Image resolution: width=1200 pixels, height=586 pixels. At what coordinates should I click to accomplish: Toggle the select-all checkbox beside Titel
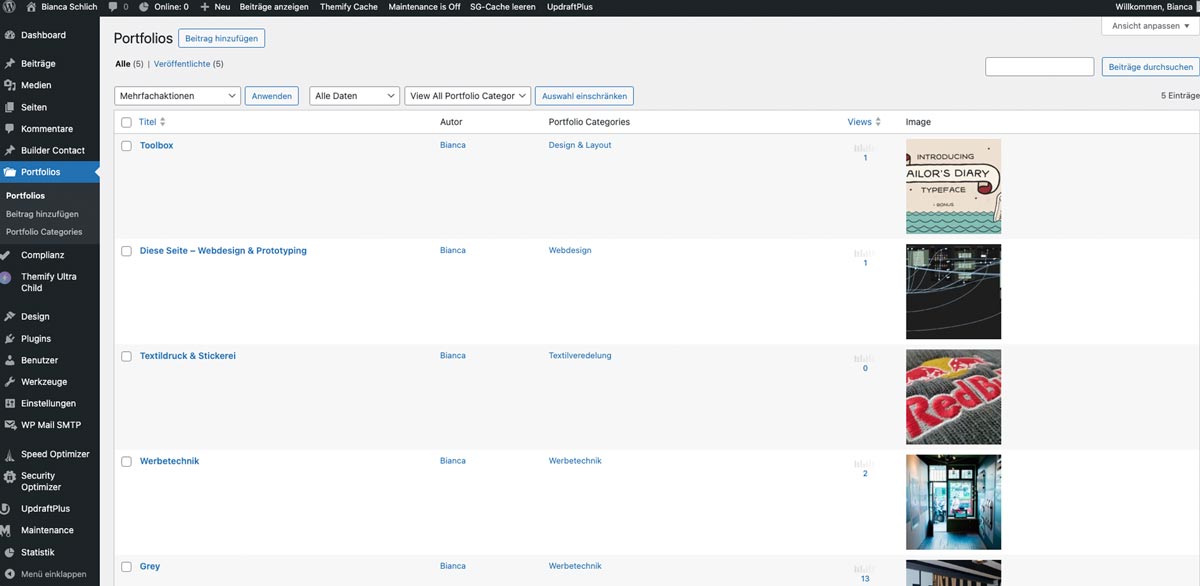(x=126, y=122)
